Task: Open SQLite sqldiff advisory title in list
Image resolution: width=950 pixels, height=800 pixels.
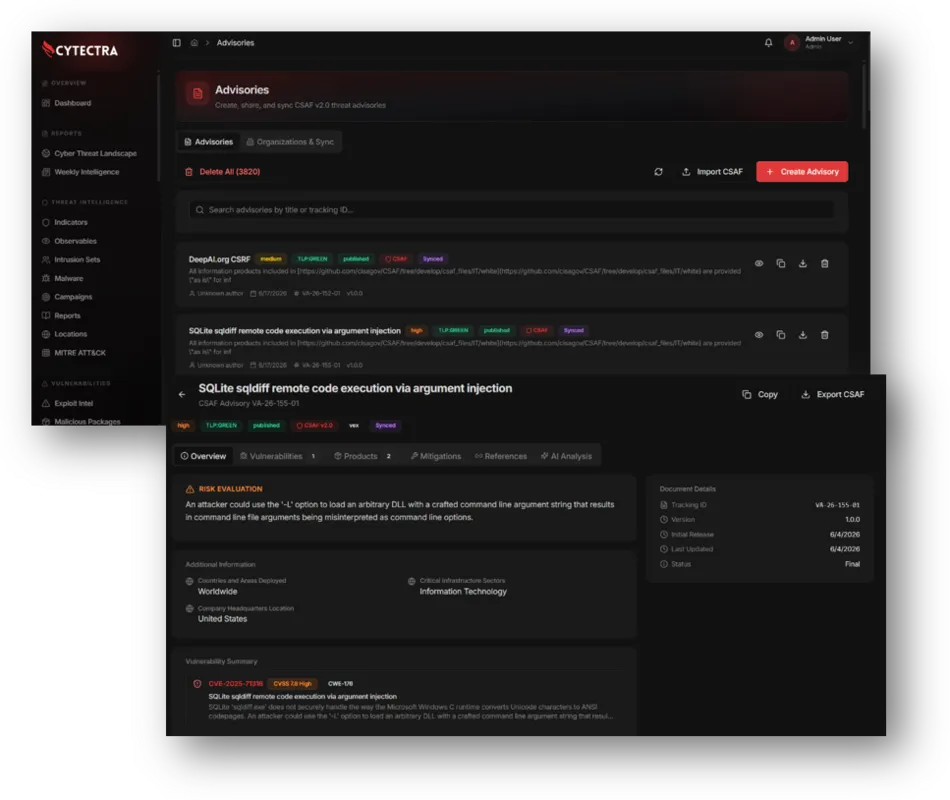Action: tap(294, 331)
